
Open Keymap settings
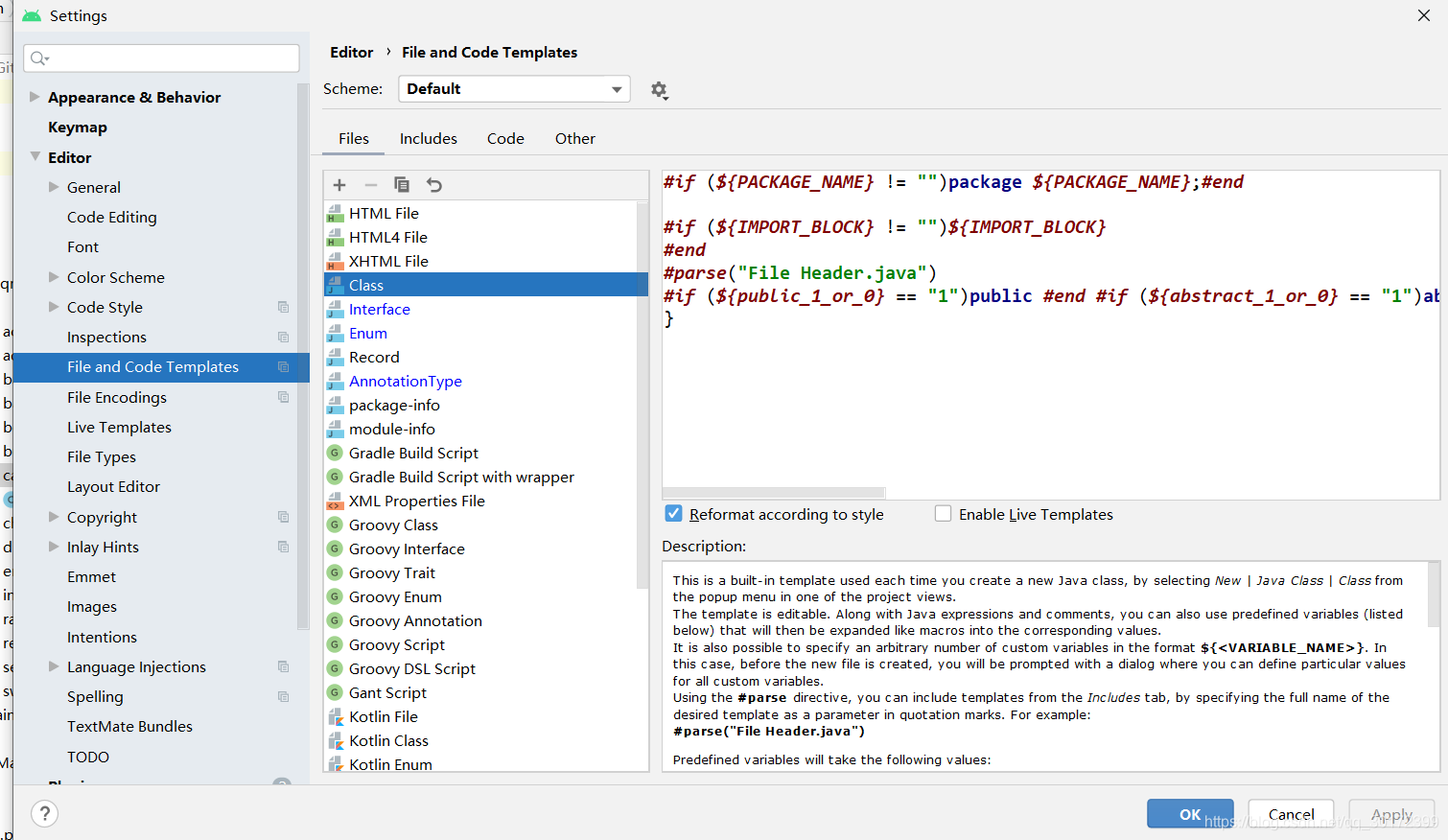point(78,127)
